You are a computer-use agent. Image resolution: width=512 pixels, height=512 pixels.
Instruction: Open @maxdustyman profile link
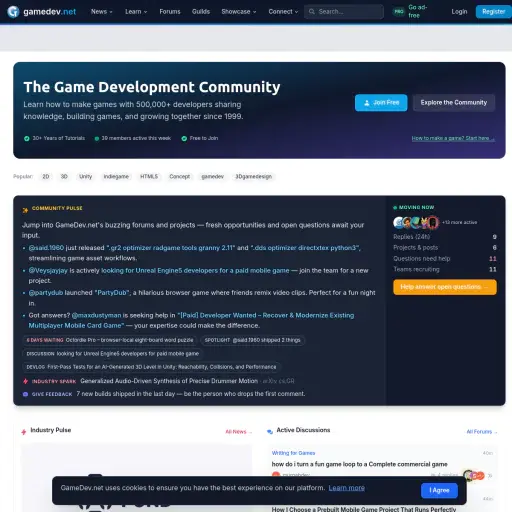click(96, 315)
